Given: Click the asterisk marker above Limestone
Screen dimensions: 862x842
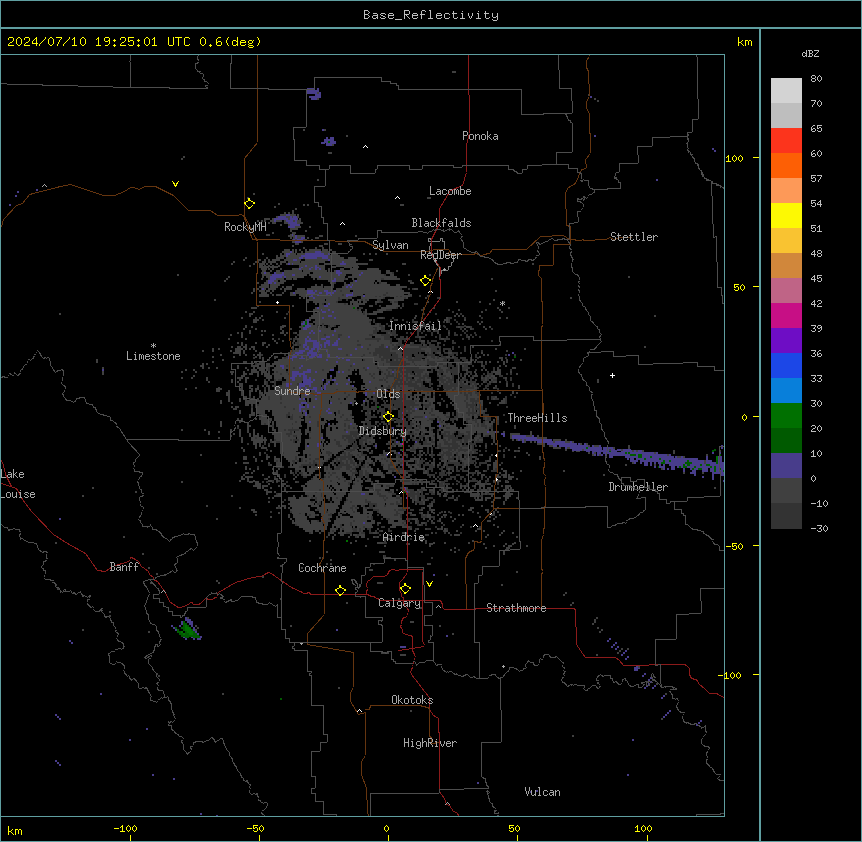Looking at the screenshot, I should point(153,346).
